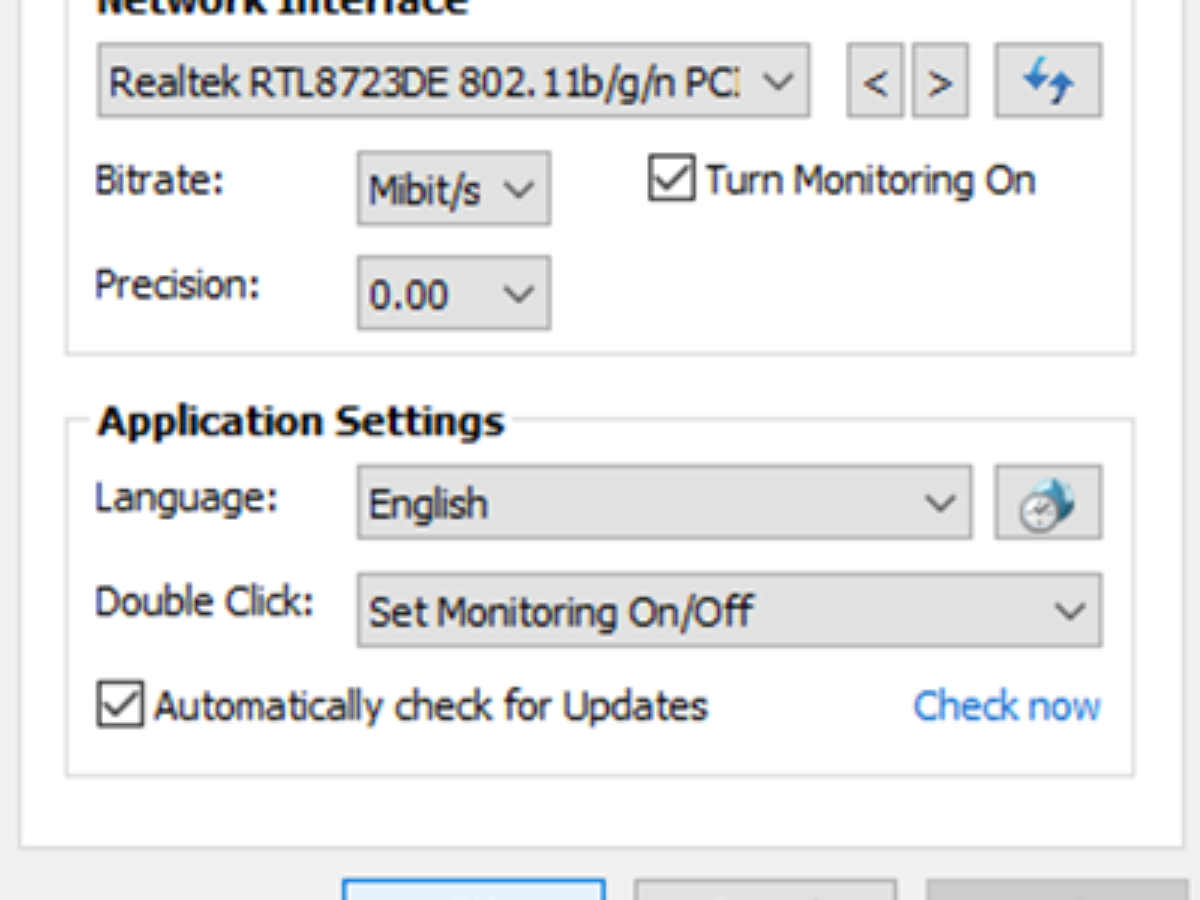Select the 'Mibit/s' bitrate unit value
Screen dimensions: 1200x900
(x=425, y=190)
